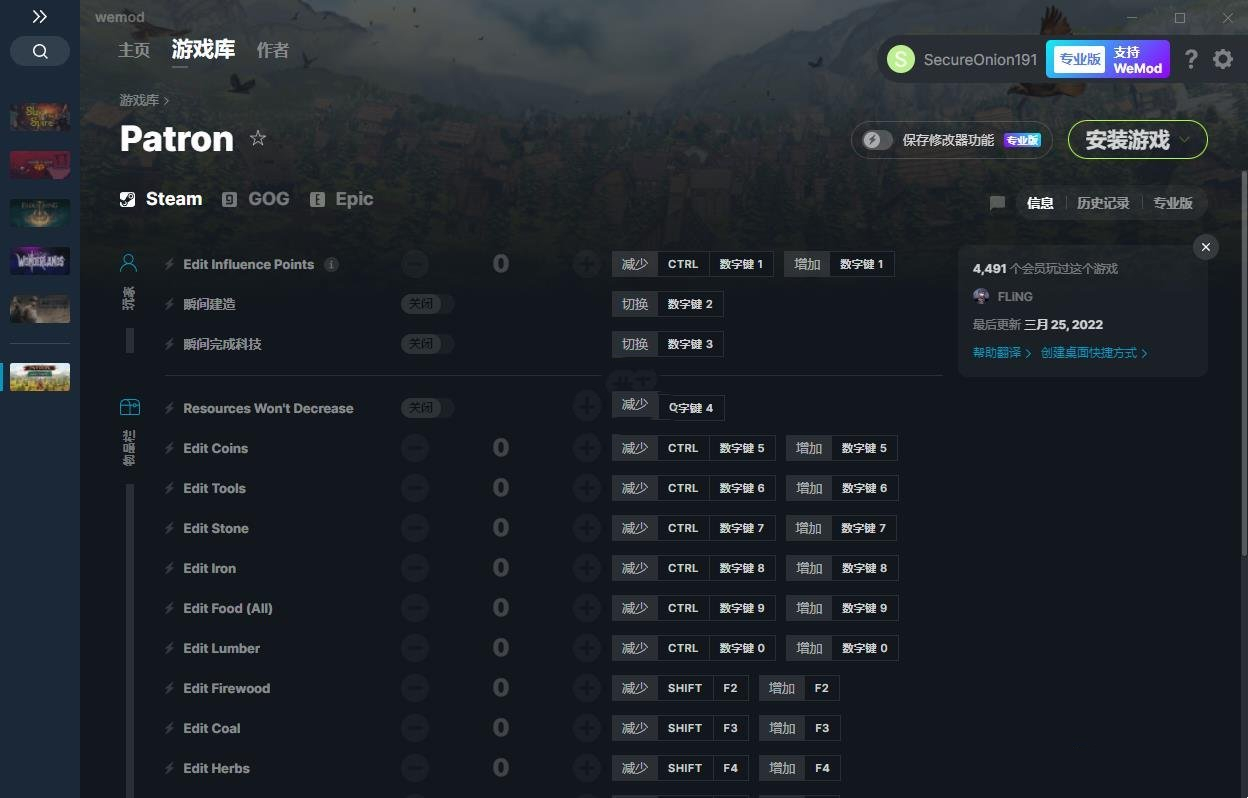Screen dimensions: 1248x798
Task: Increase Edit Coins with plus icon
Action: (587, 448)
